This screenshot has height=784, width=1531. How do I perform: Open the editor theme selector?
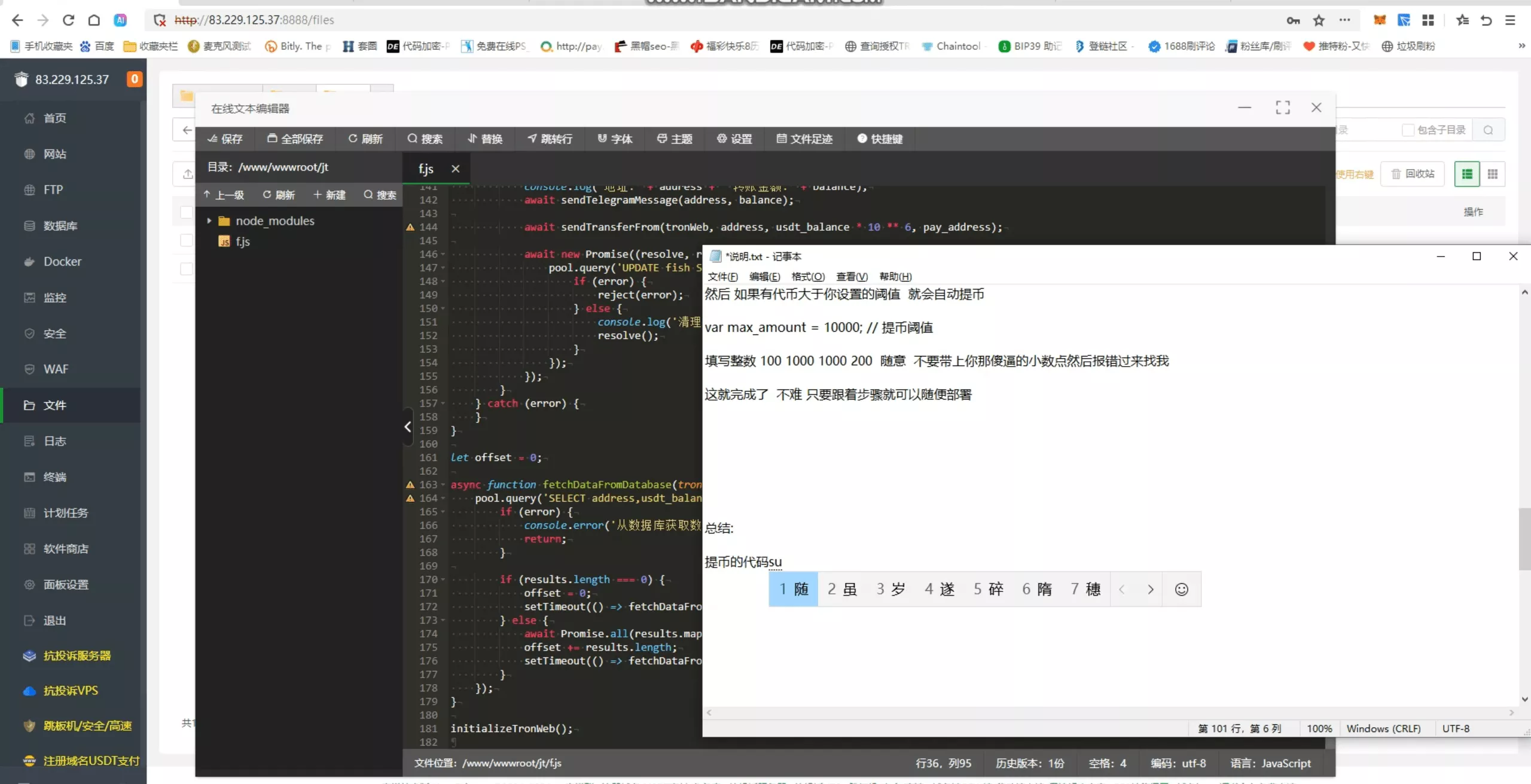tap(673, 139)
